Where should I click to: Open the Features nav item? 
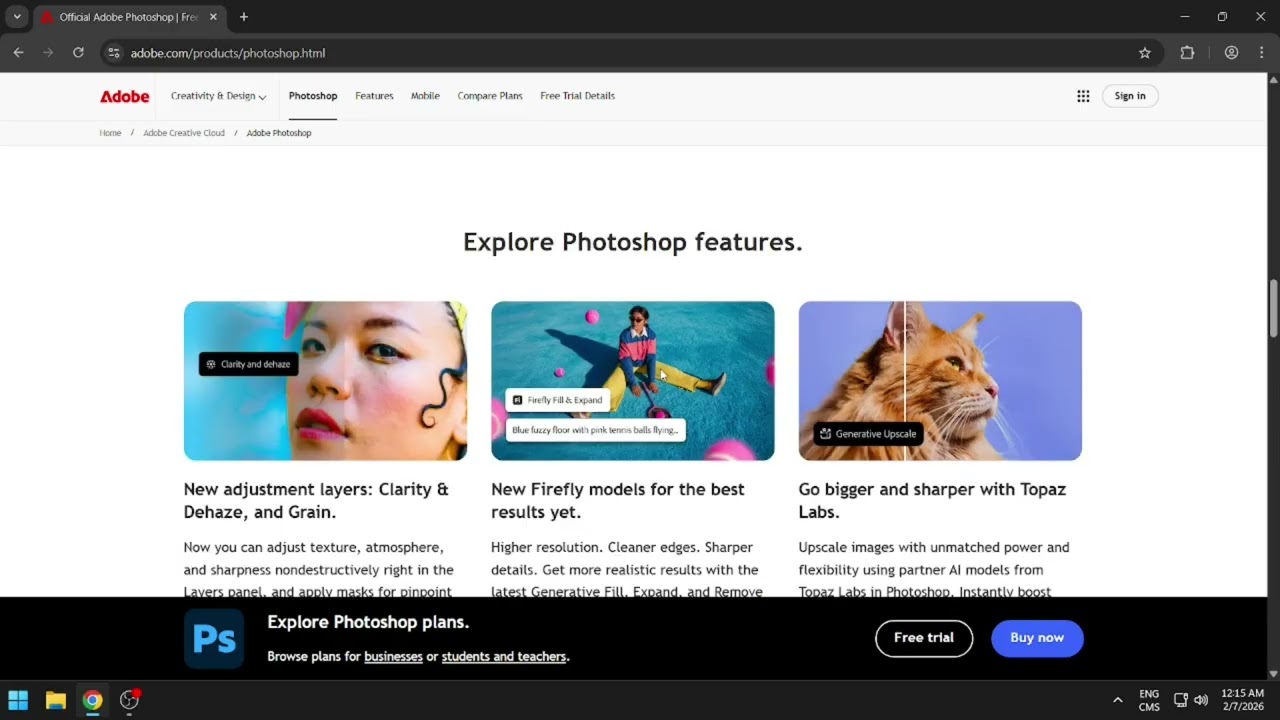(374, 96)
